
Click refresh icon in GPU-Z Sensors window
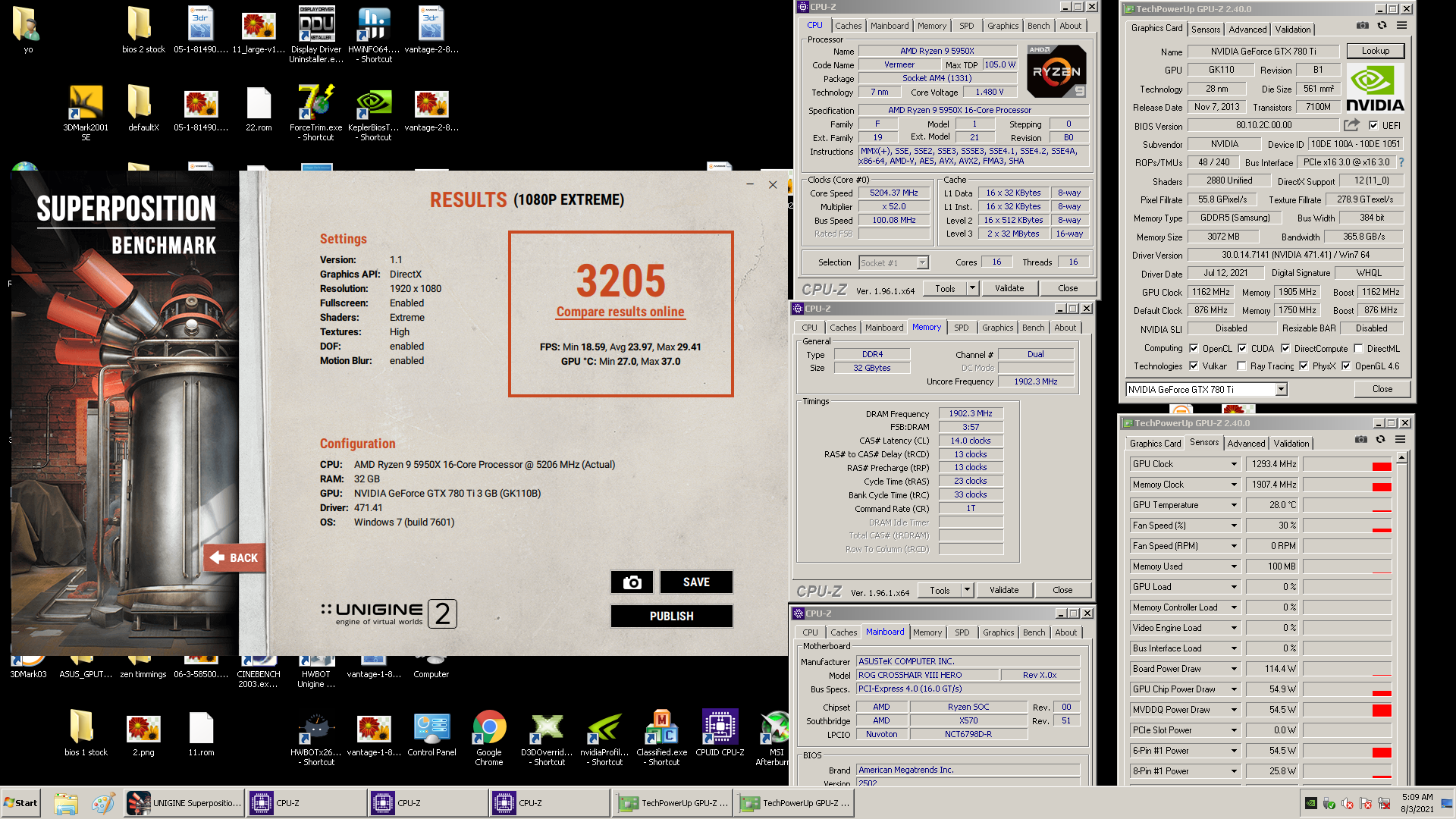1380,440
